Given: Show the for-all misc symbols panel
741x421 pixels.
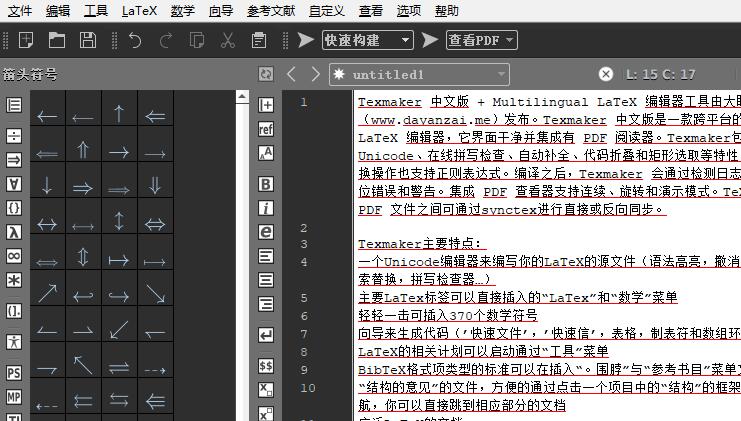Looking at the screenshot, I should point(14,184).
